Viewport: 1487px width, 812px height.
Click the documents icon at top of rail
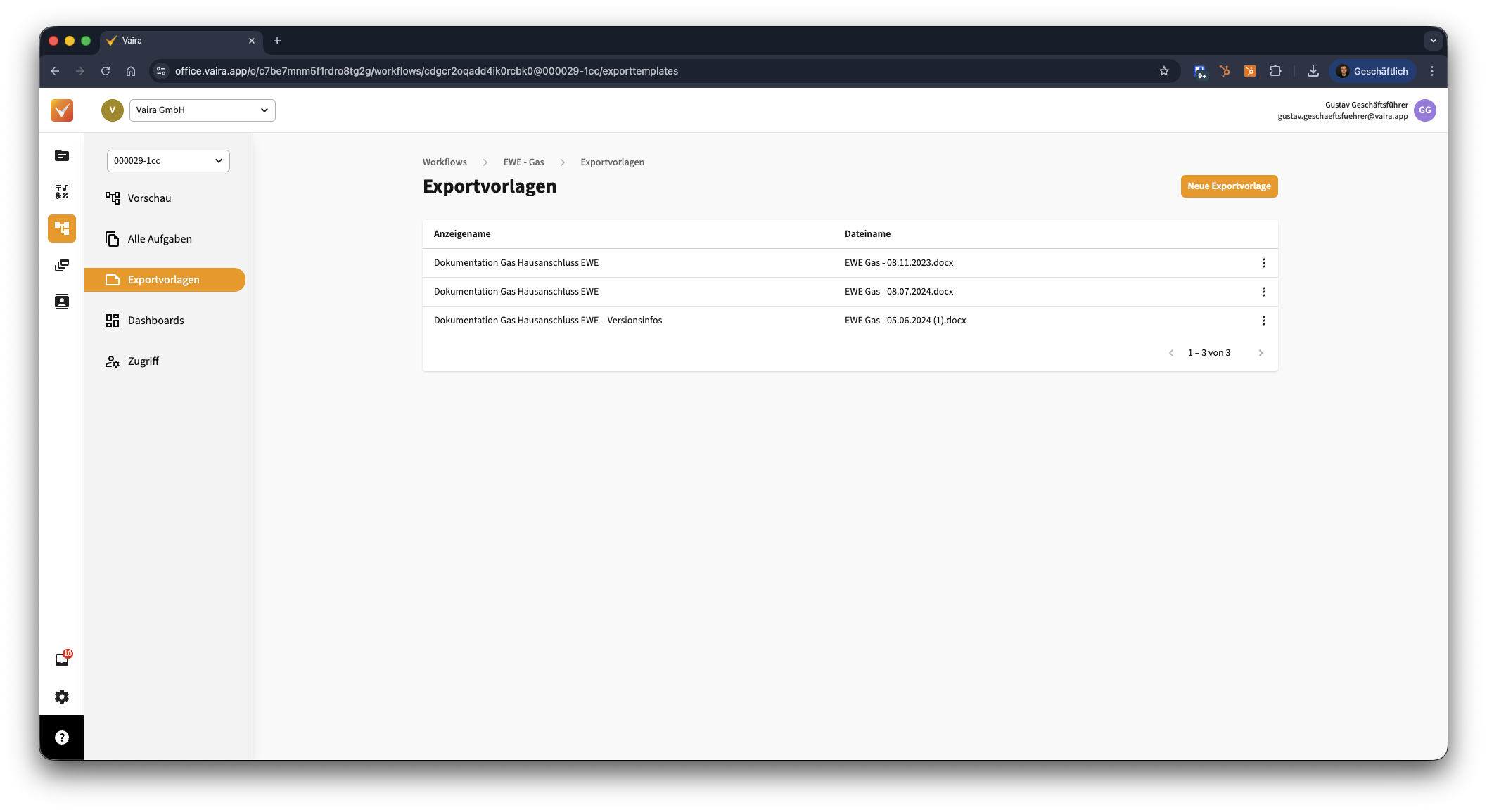pos(62,155)
